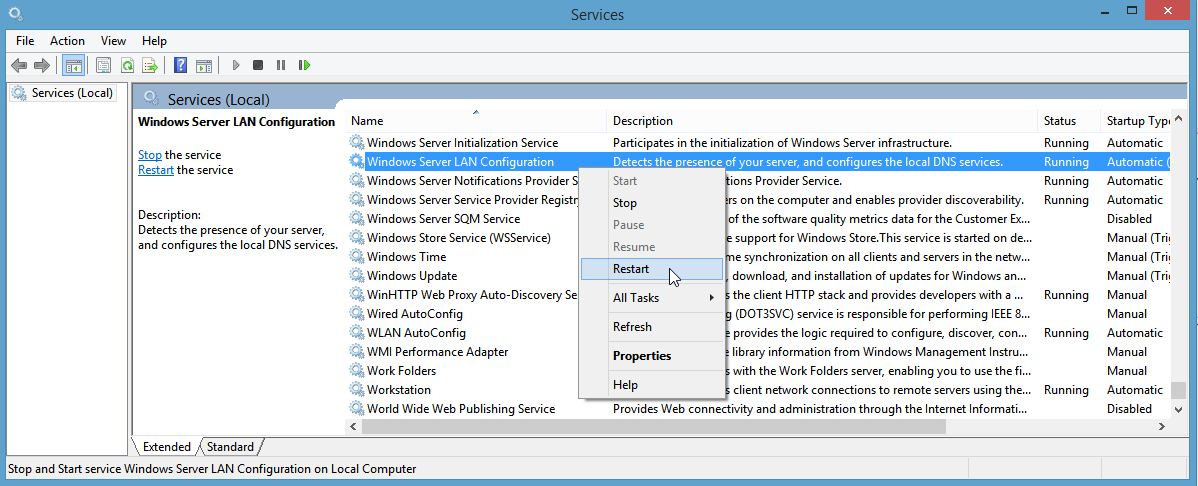Image resolution: width=1198 pixels, height=486 pixels.
Task: Select the WMI Performance Adapter row
Action: [758, 352]
